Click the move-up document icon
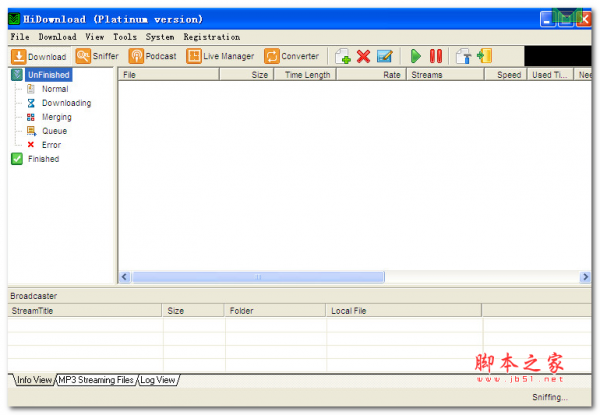 click(463, 56)
